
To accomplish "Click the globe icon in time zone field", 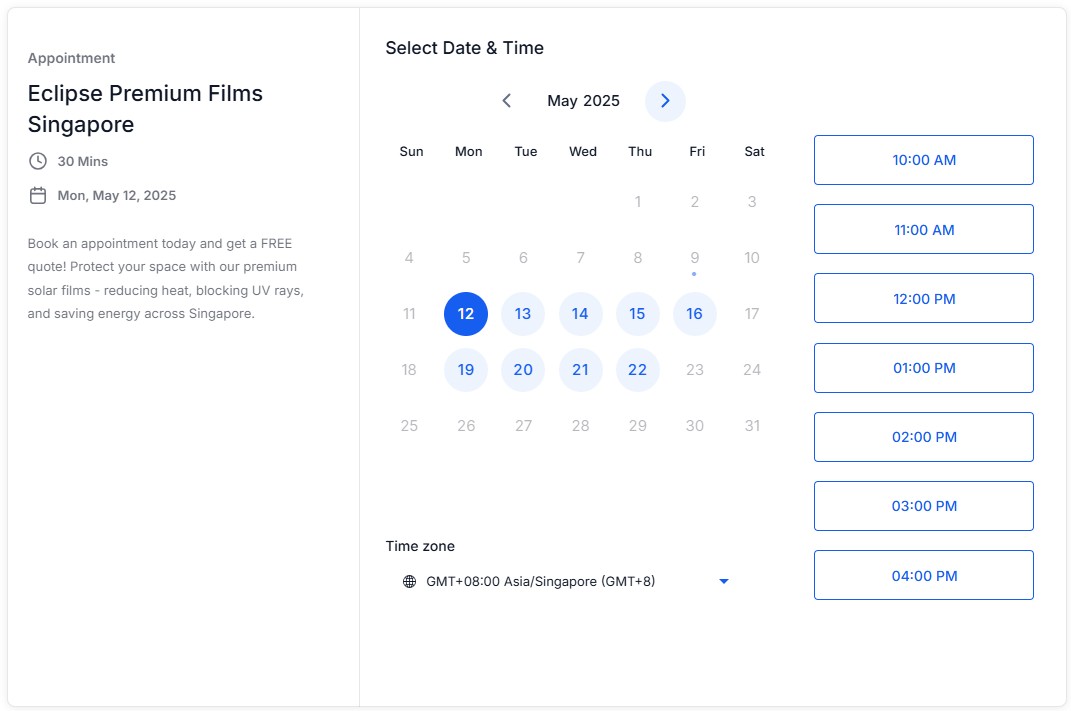I will pyautogui.click(x=409, y=581).
